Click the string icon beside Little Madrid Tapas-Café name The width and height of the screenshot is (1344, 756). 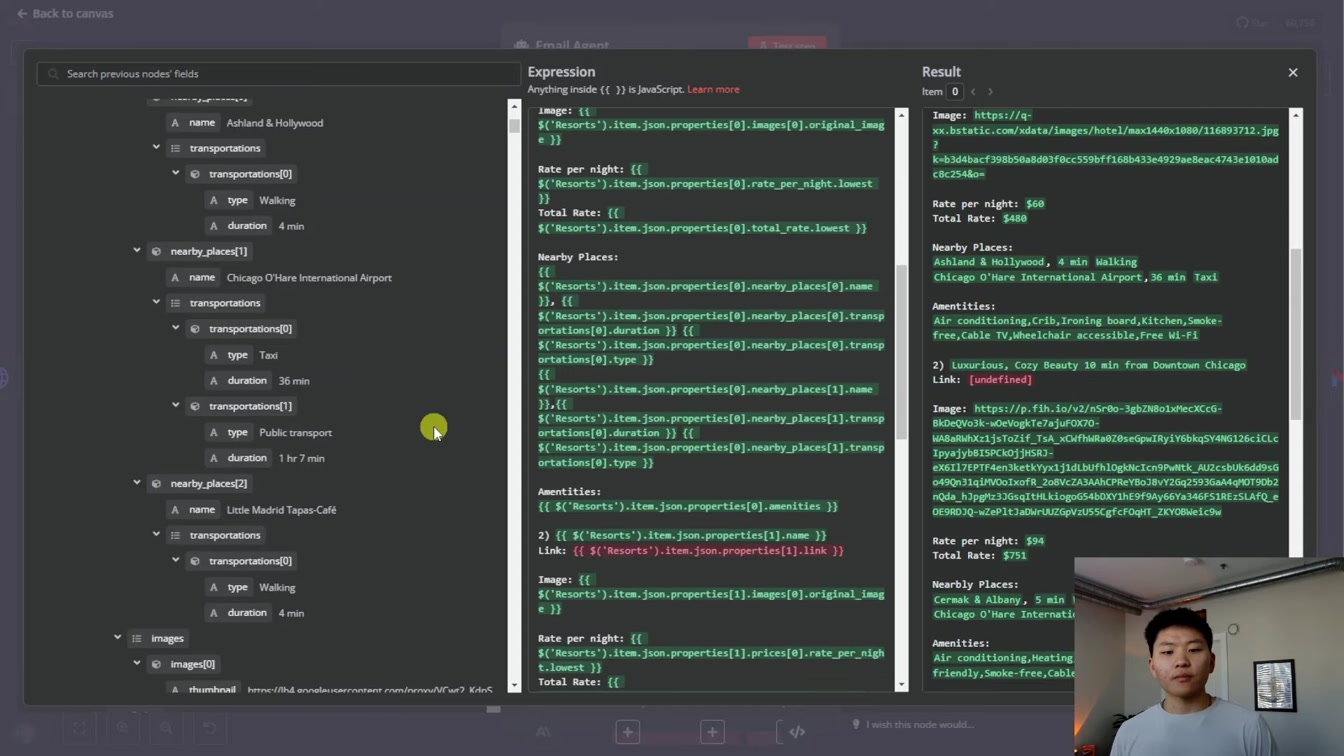pyautogui.click(x=175, y=510)
